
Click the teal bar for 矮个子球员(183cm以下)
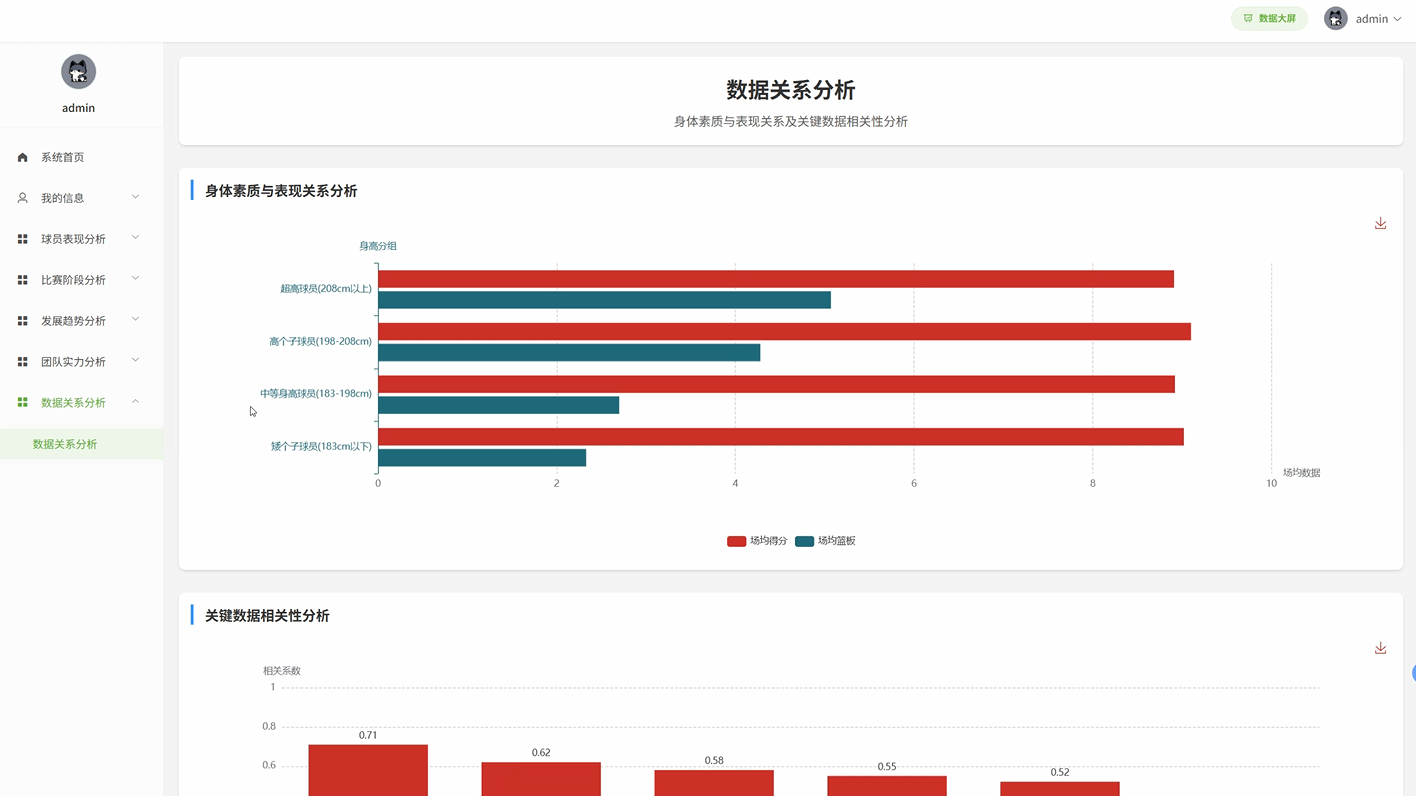tap(482, 458)
